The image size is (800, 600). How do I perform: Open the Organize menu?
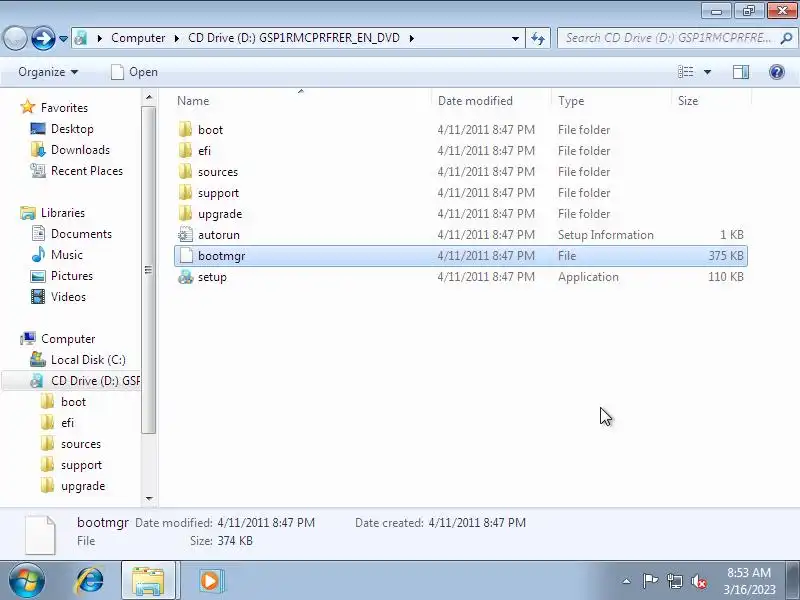point(48,72)
